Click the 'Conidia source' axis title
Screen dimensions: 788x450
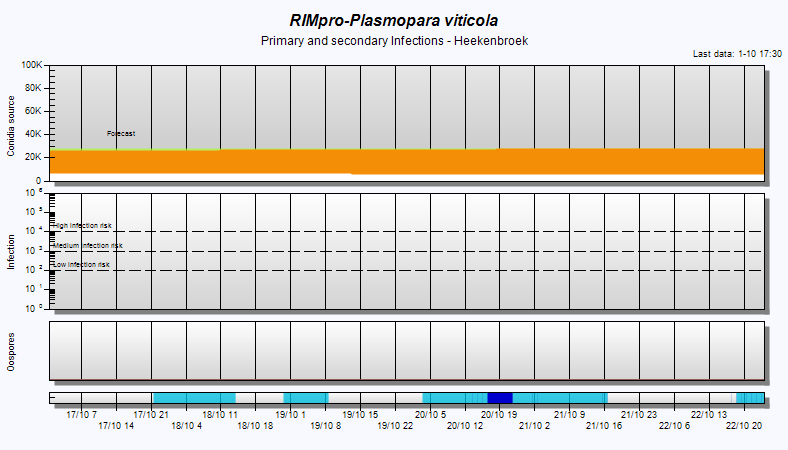(11, 126)
